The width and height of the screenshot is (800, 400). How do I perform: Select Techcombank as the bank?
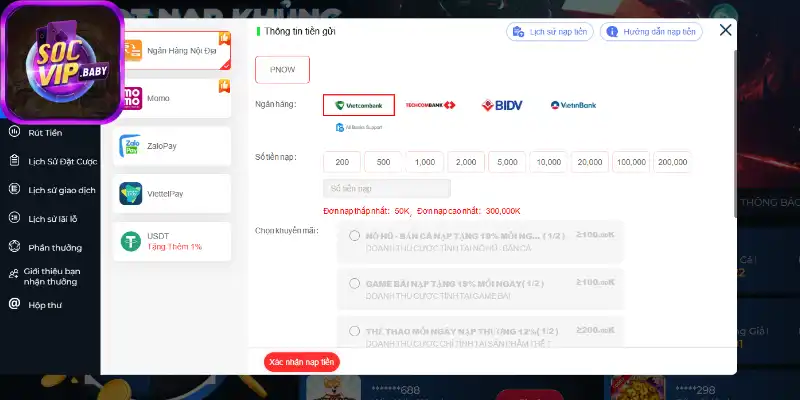(x=430, y=105)
